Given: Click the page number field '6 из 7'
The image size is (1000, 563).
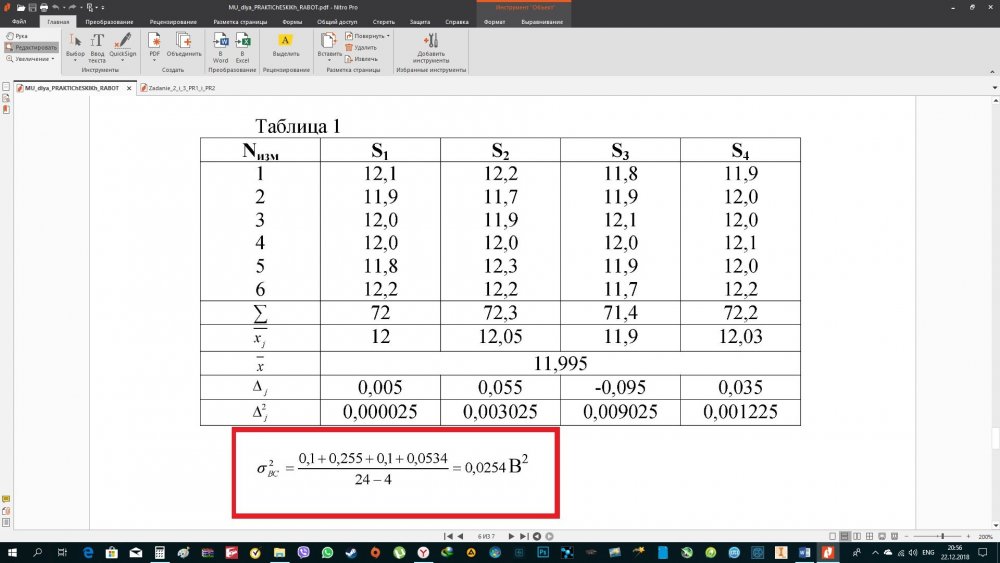Looking at the screenshot, I should pyautogui.click(x=486, y=536).
